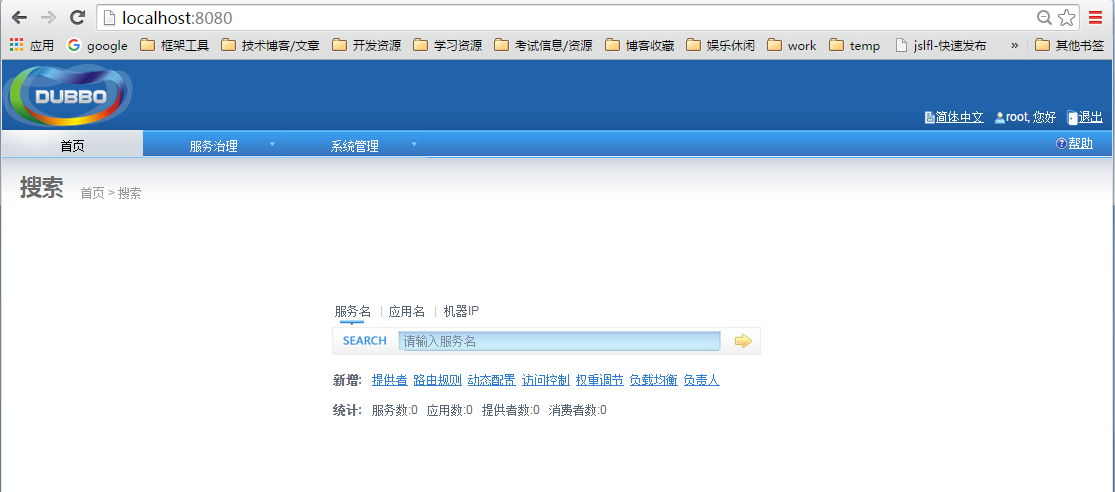The image size is (1115, 492).
Task: Click the zoom magnifier icon in address bar
Action: point(1045,18)
